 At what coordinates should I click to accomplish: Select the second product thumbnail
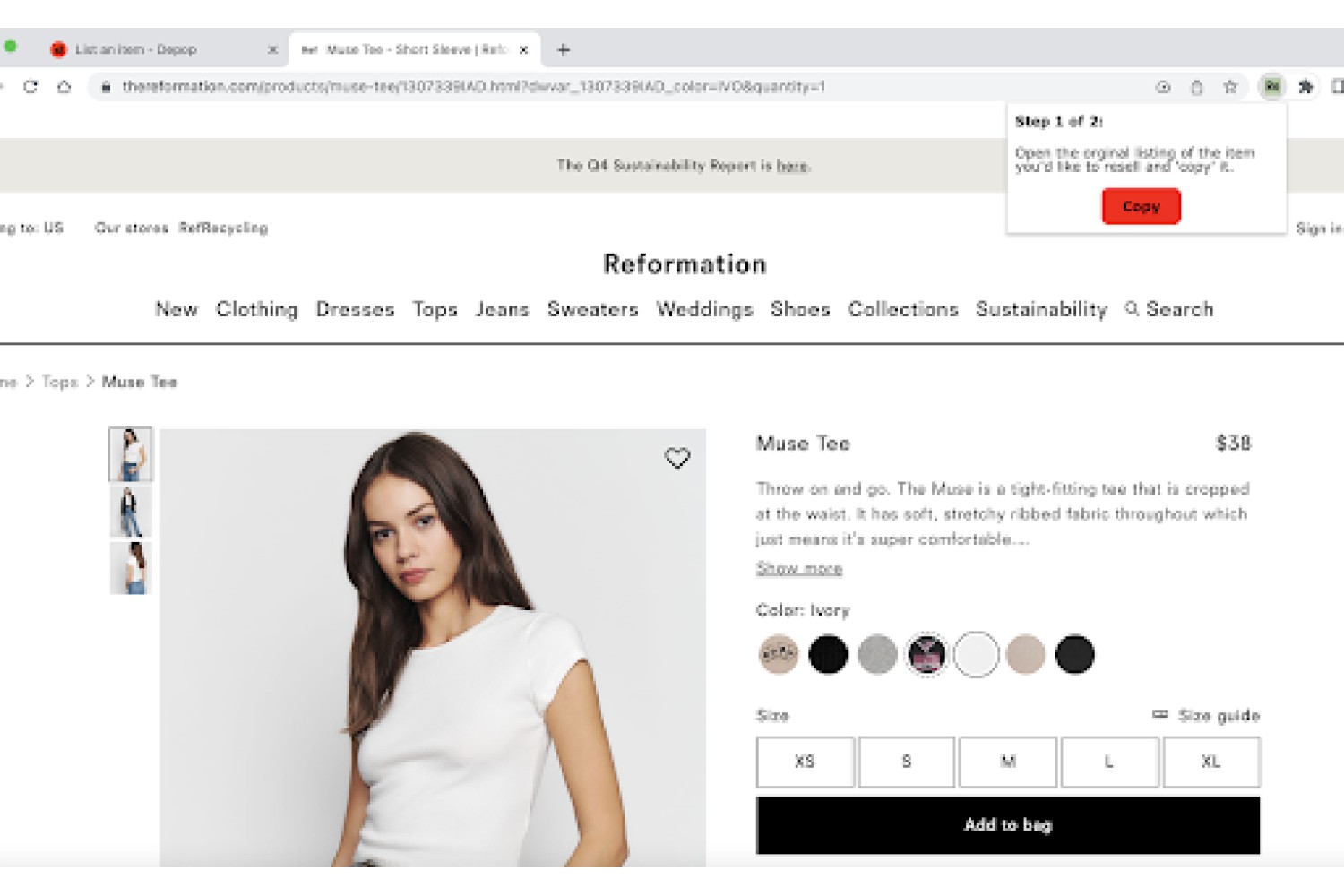[x=131, y=511]
